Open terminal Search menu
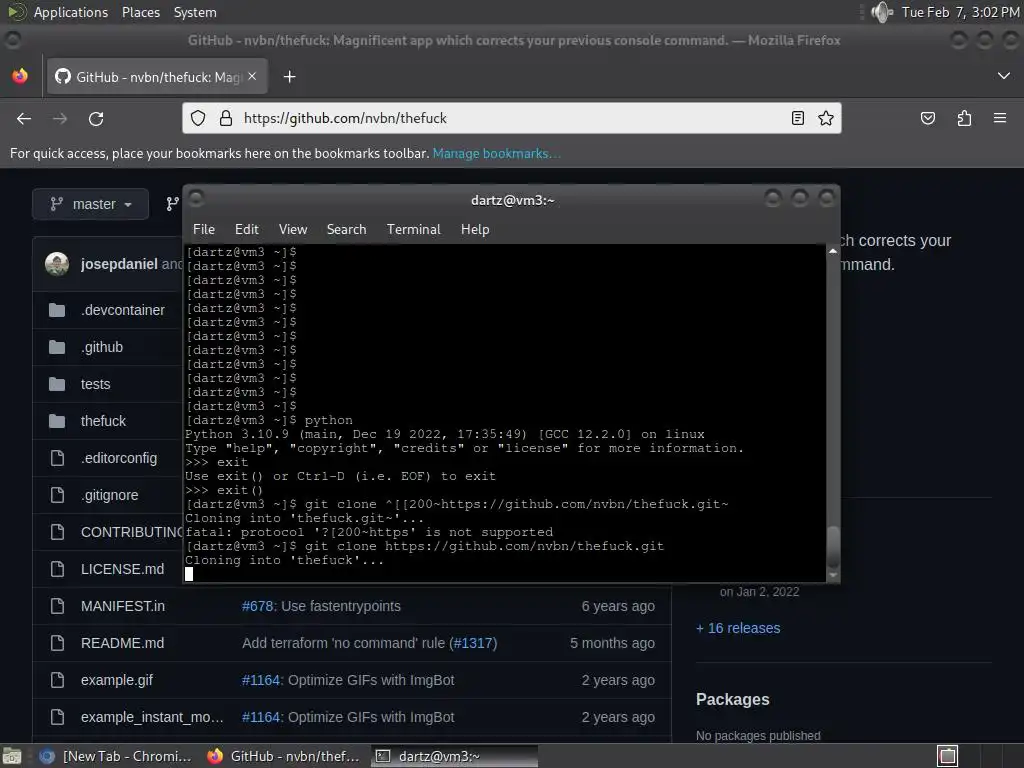Viewport: 1024px width, 768px height. click(x=346, y=229)
